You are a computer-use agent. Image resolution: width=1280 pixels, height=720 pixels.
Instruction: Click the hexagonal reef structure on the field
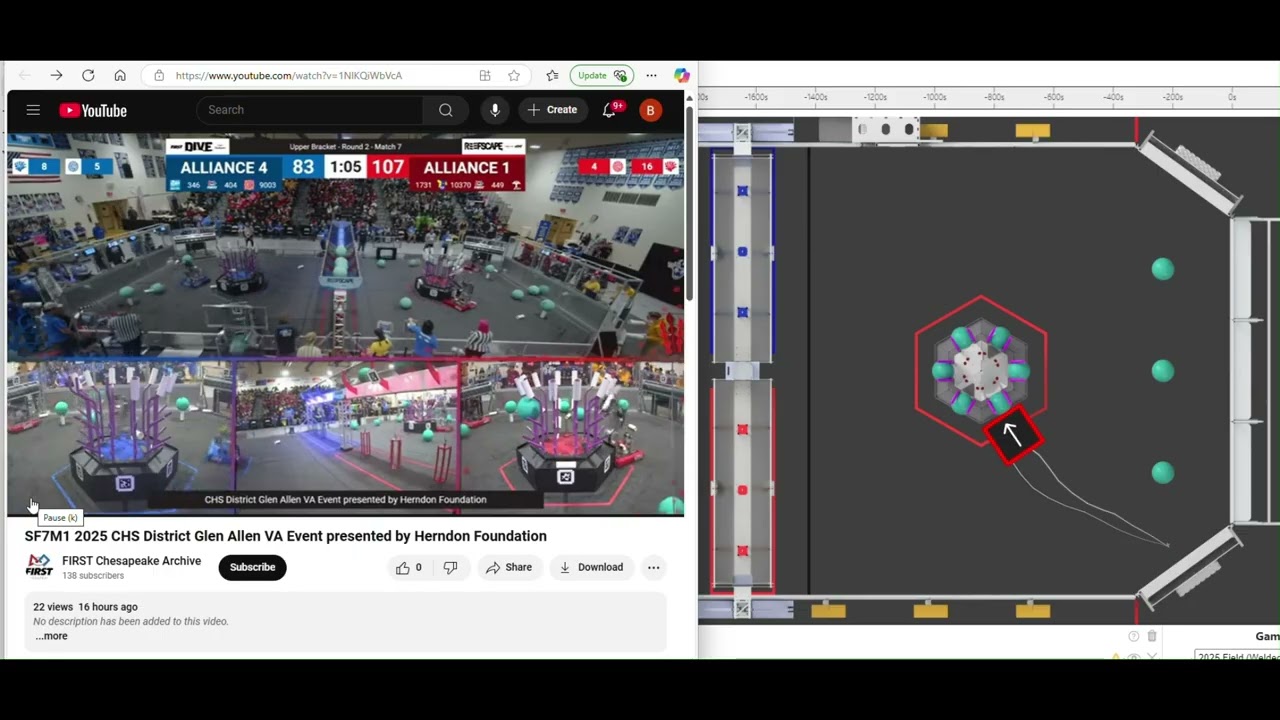coord(981,369)
